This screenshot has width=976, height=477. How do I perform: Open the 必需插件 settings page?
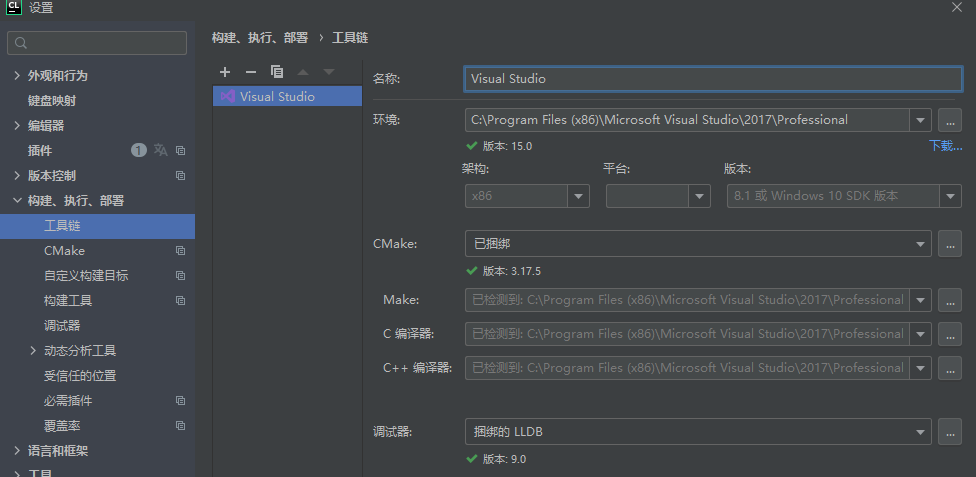click(x=68, y=400)
